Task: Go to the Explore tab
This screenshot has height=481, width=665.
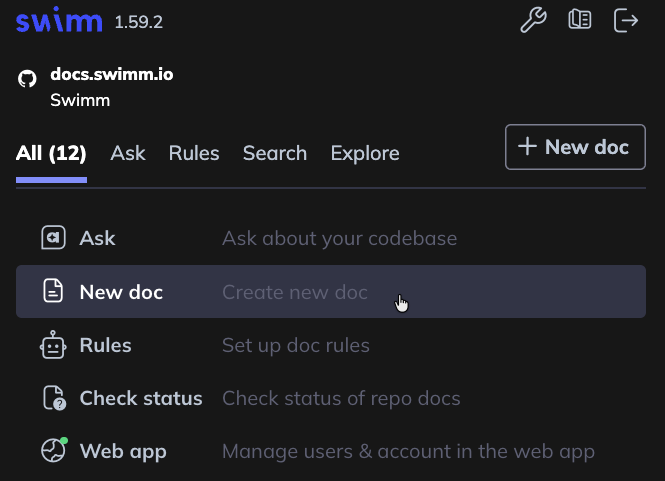Action: pyautogui.click(x=365, y=153)
